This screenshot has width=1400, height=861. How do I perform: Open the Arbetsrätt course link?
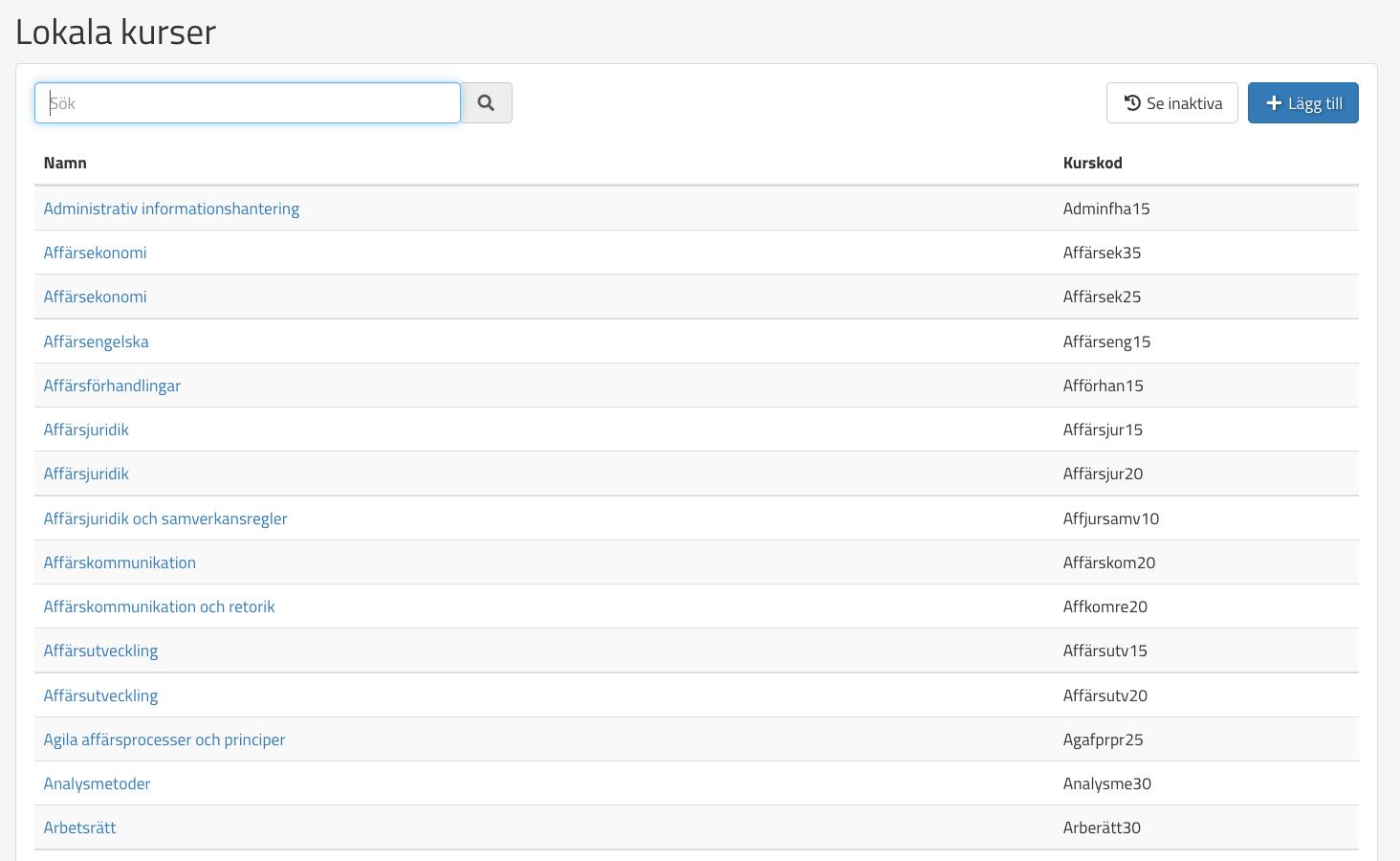(79, 828)
